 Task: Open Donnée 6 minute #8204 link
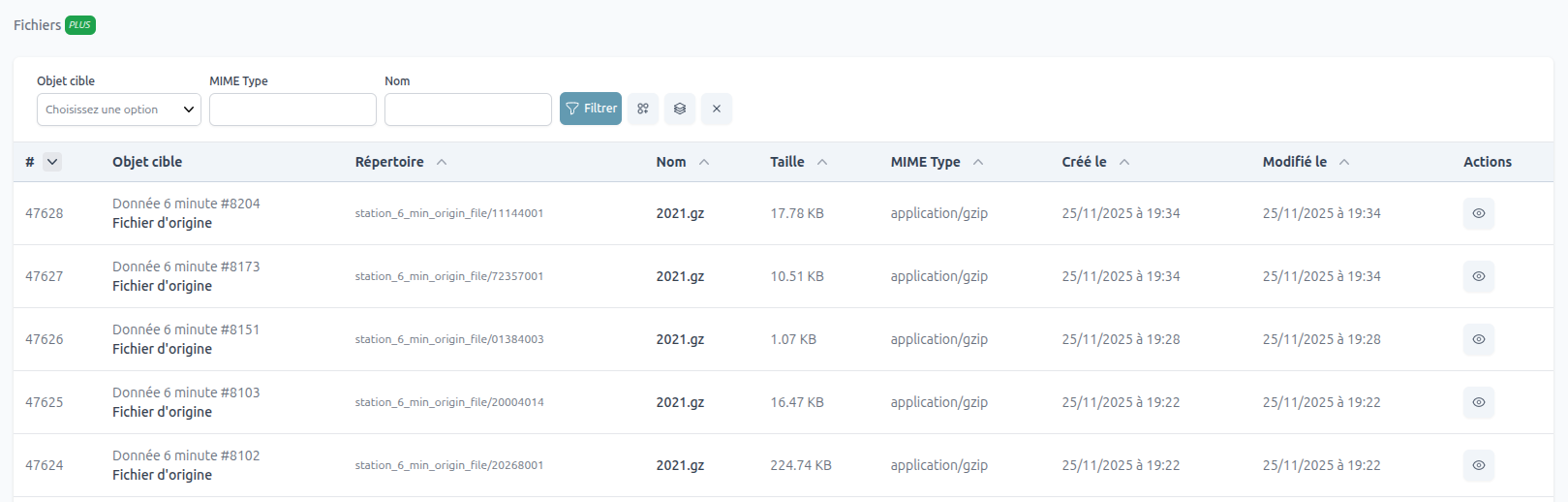coord(186,204)
